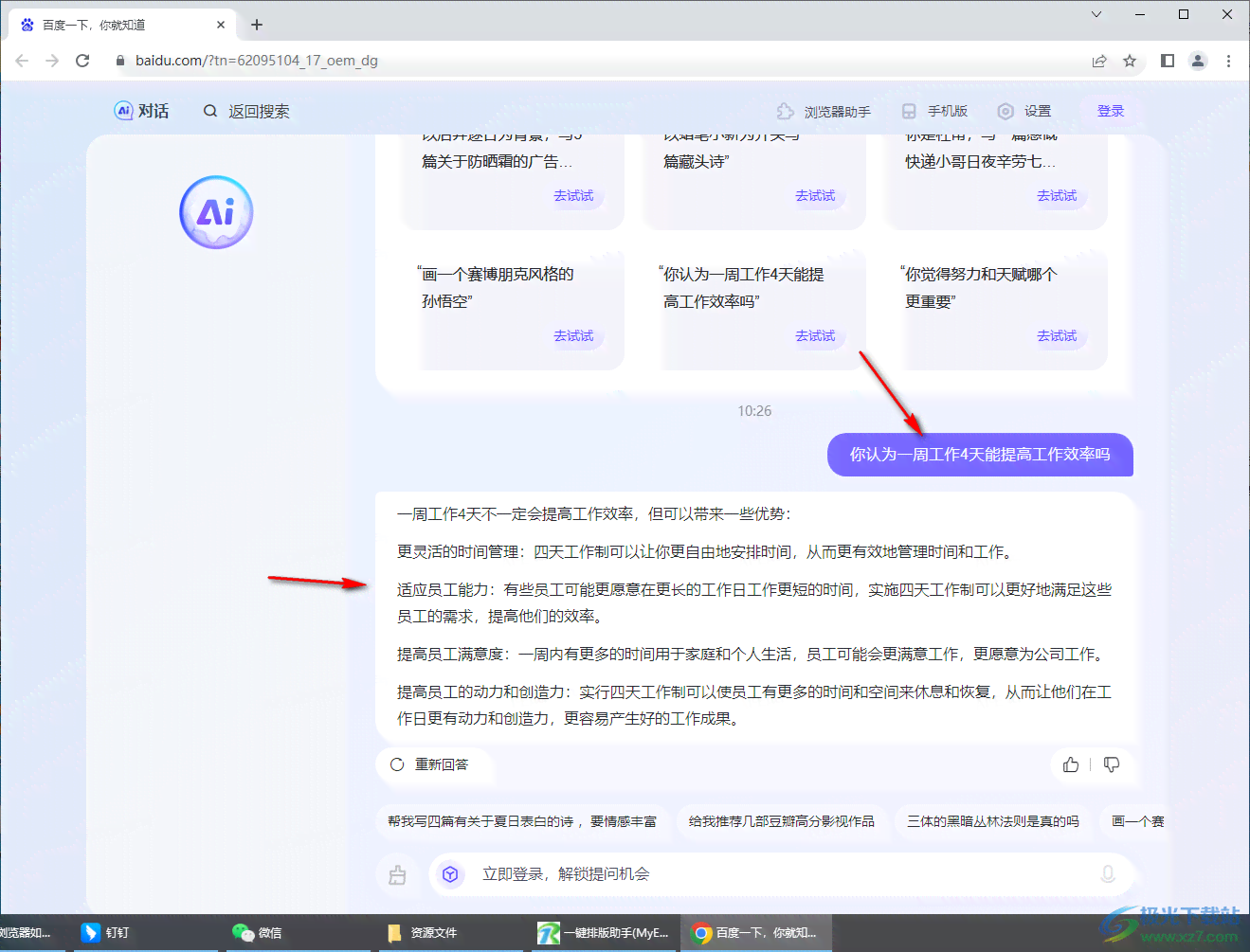Dislike the answer with thumbs-down
Screen dimensions: 1250x952
[1112, 764]
